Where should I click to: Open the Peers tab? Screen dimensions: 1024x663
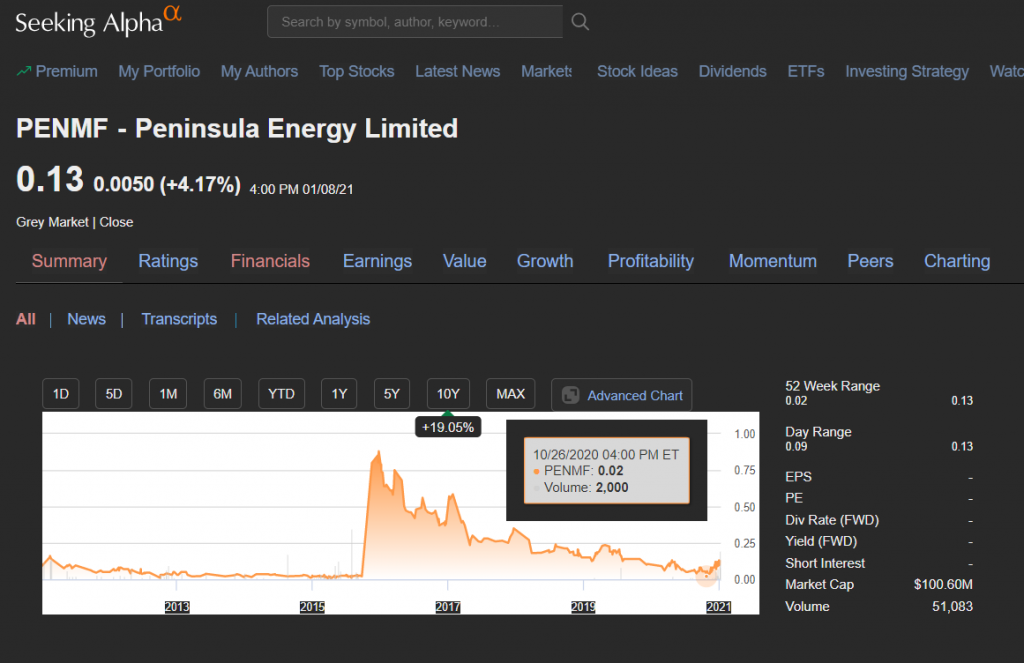coord(871,261)
